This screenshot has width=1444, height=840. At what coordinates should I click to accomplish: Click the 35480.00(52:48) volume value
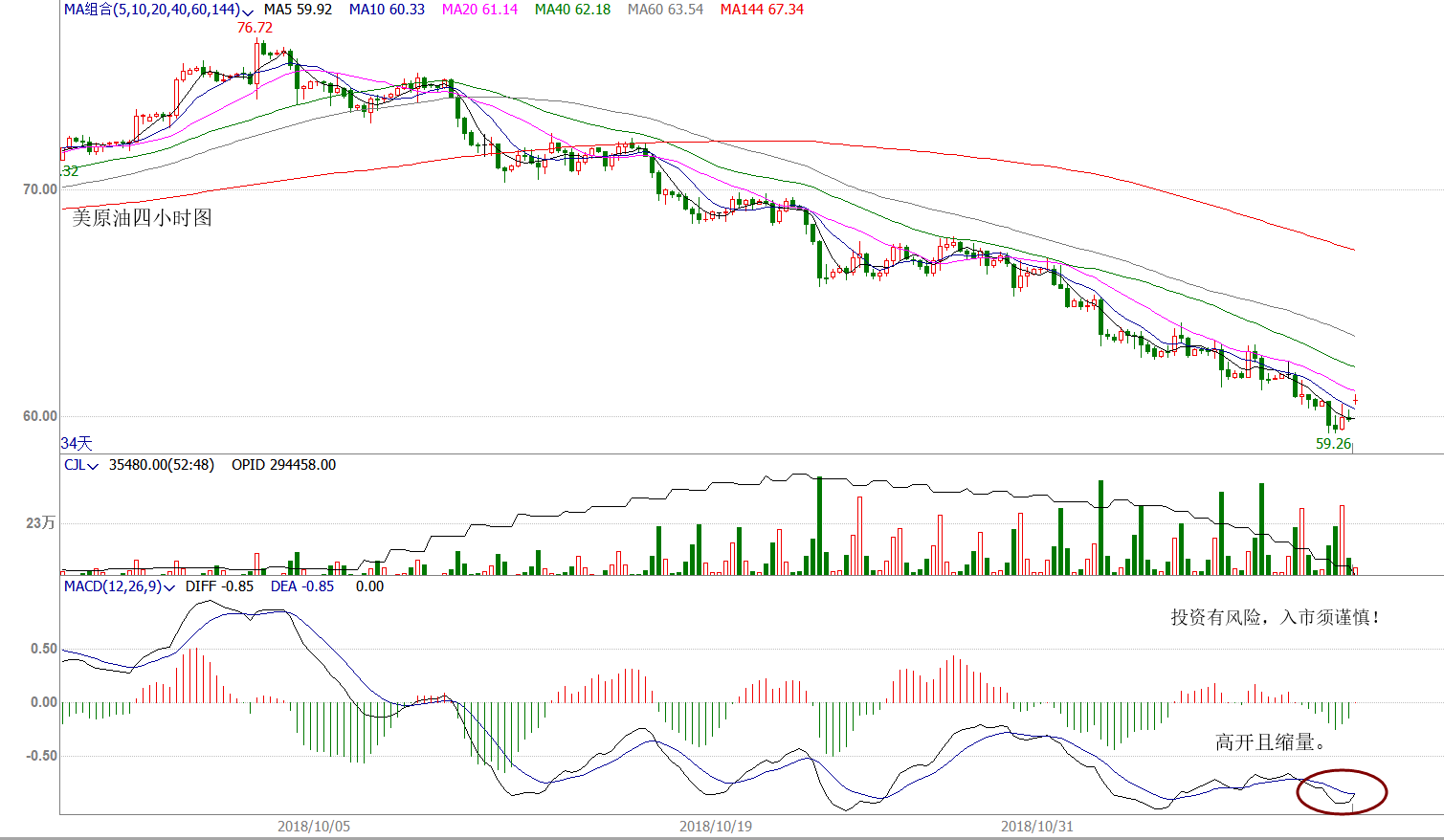pyautogui.click(x=162, y=465)
